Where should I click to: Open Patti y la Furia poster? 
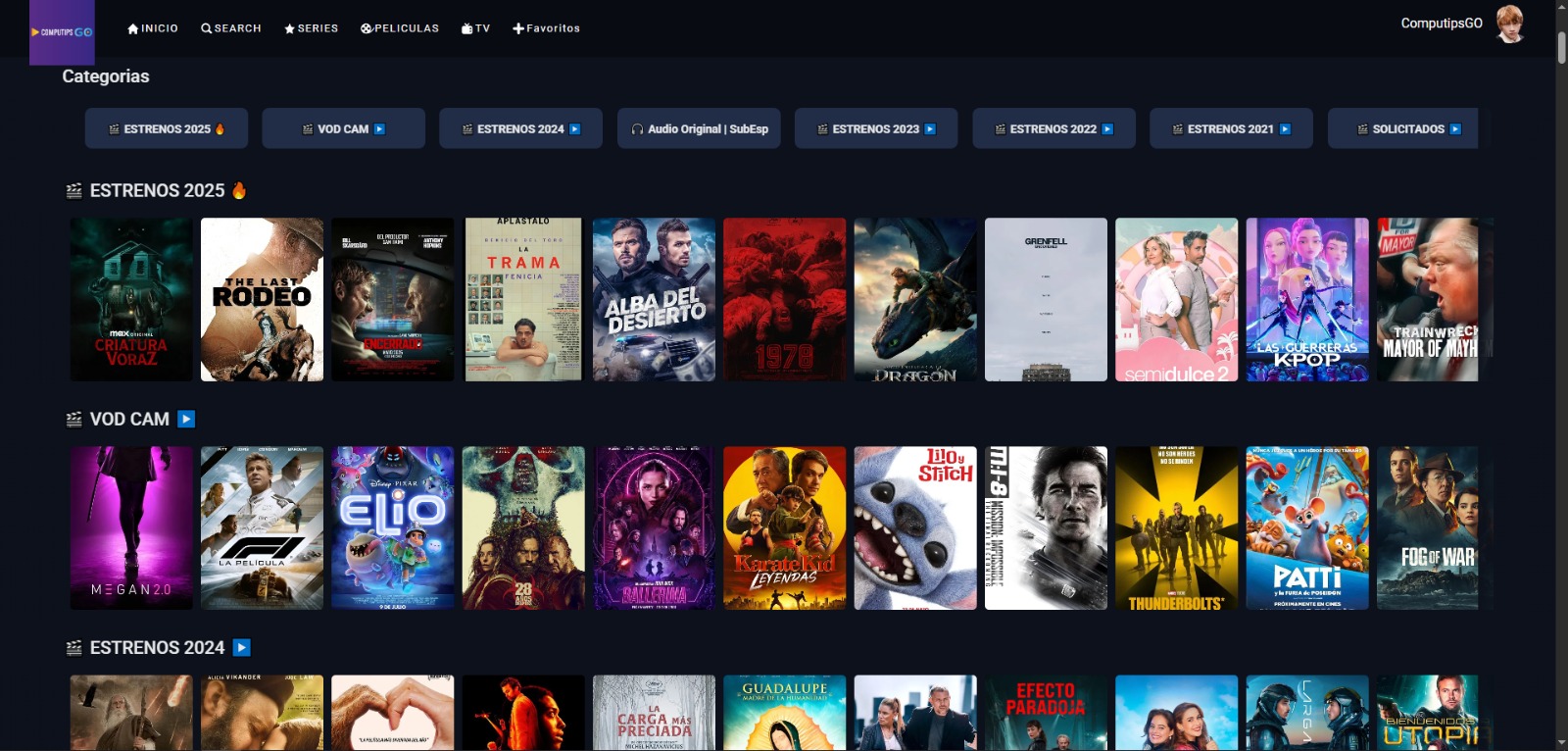(x=1307, y=527)
